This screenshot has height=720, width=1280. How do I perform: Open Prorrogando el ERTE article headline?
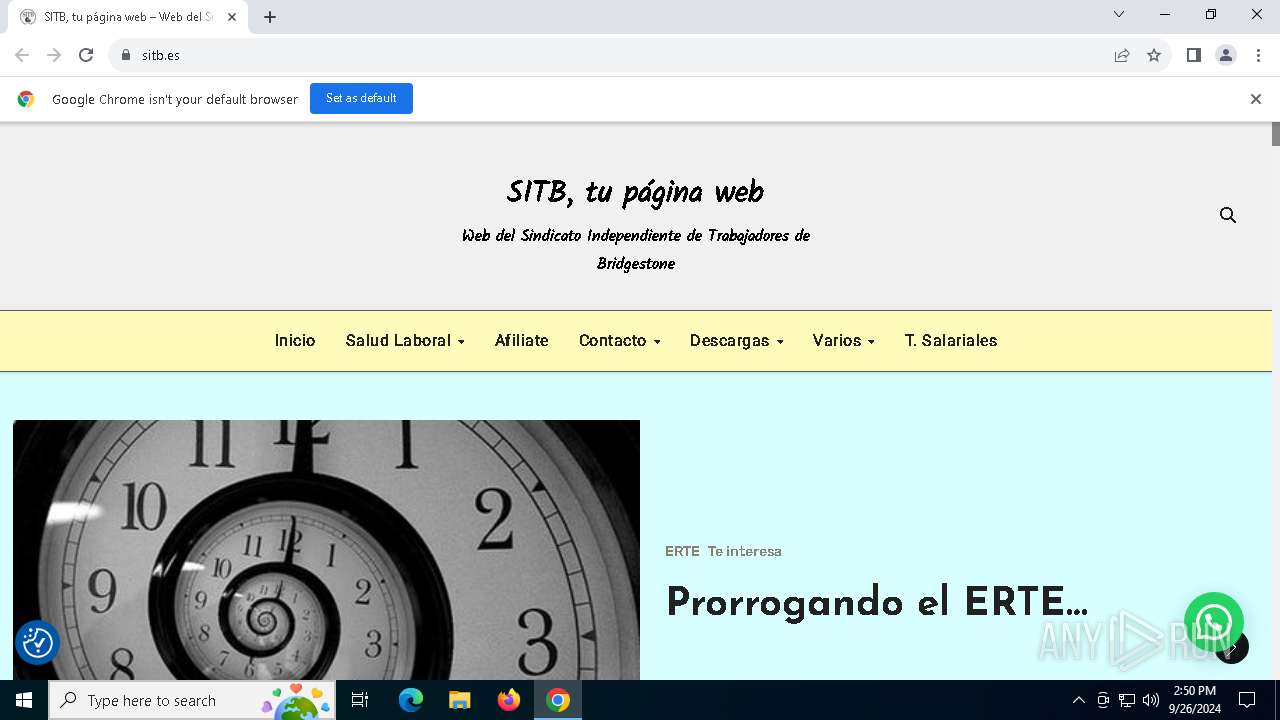tap(876, 602)
